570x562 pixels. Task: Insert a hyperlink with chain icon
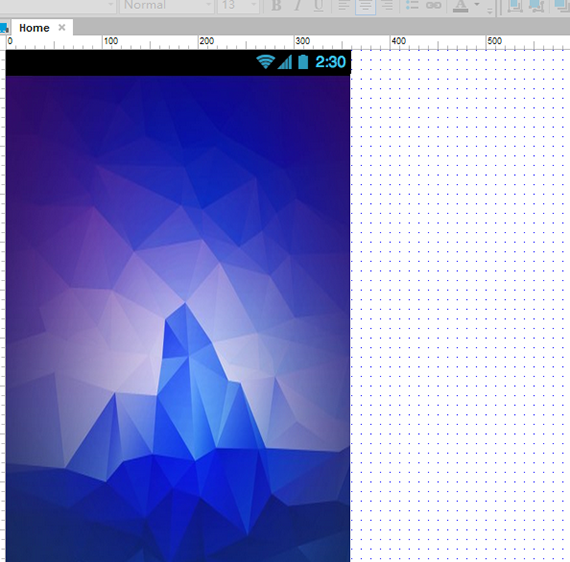click(433, 5)
